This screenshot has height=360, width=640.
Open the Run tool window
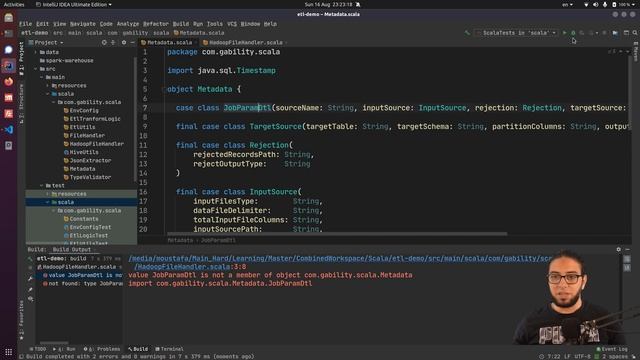point(64,349)
